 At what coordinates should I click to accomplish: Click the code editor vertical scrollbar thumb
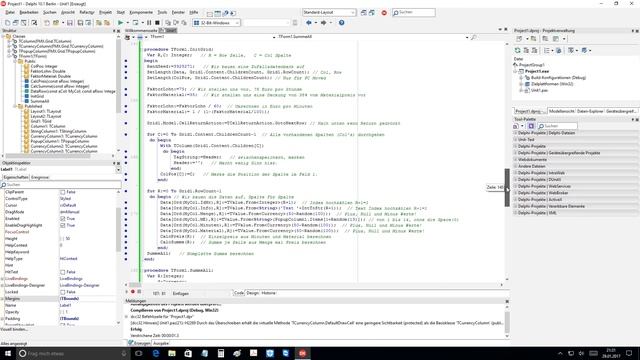click(x=507, y=188)
